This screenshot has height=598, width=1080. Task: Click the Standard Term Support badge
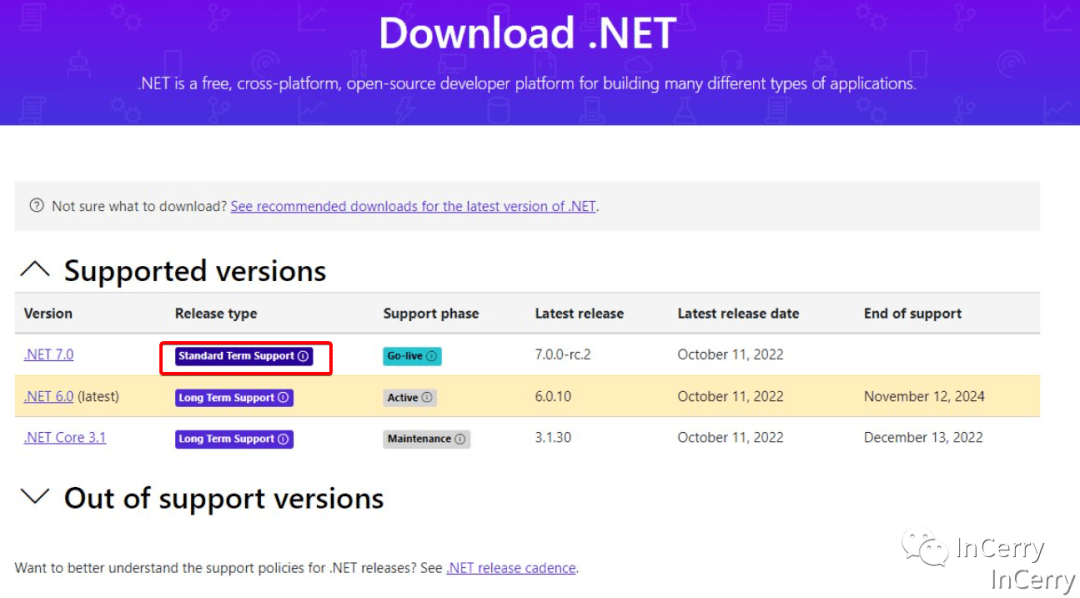(236, 356)
